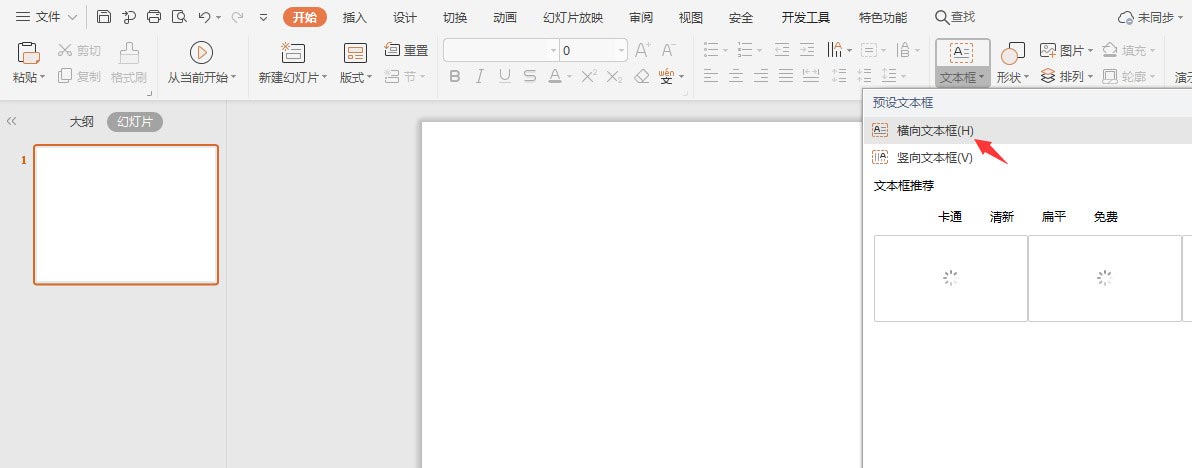Switch to the 设计 tab
Screen dimensions: 1192x468
point(405,17)
